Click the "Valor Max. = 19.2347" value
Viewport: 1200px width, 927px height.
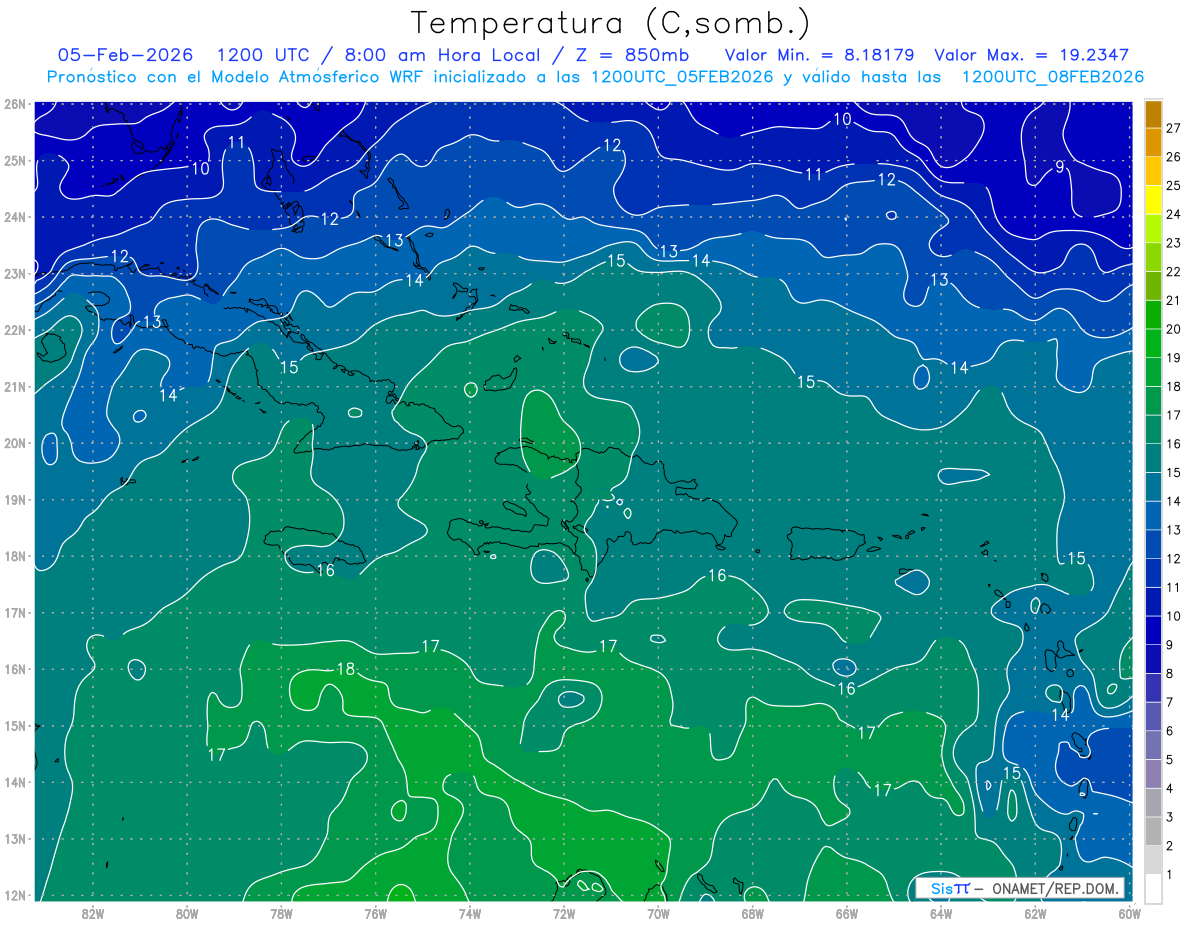1032,55
